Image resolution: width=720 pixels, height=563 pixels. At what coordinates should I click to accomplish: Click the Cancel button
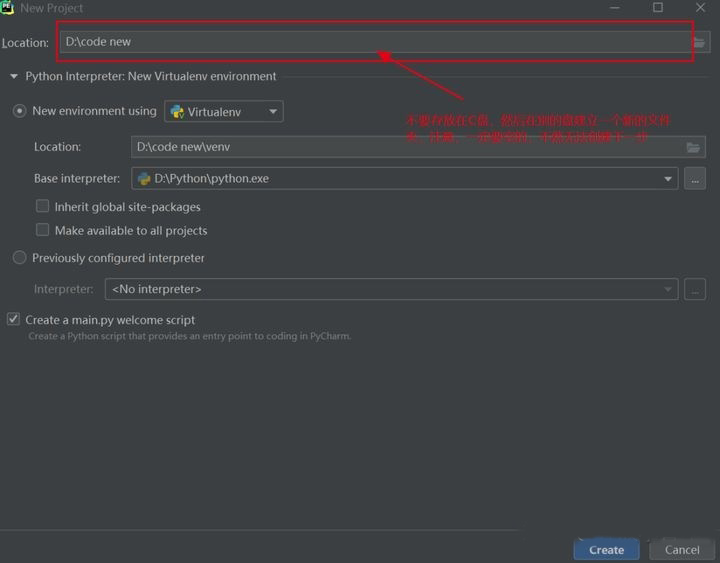pos(682,550)
